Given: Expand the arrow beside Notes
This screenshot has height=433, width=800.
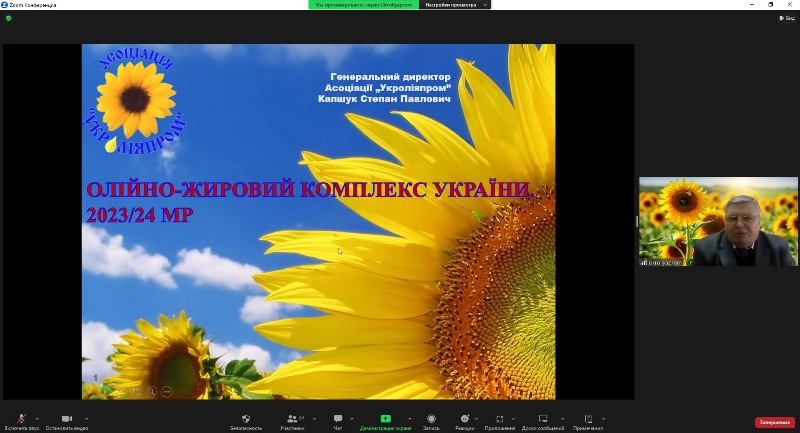Looking at the screenshot, I should pyautogui.click(x=604, y=419).
